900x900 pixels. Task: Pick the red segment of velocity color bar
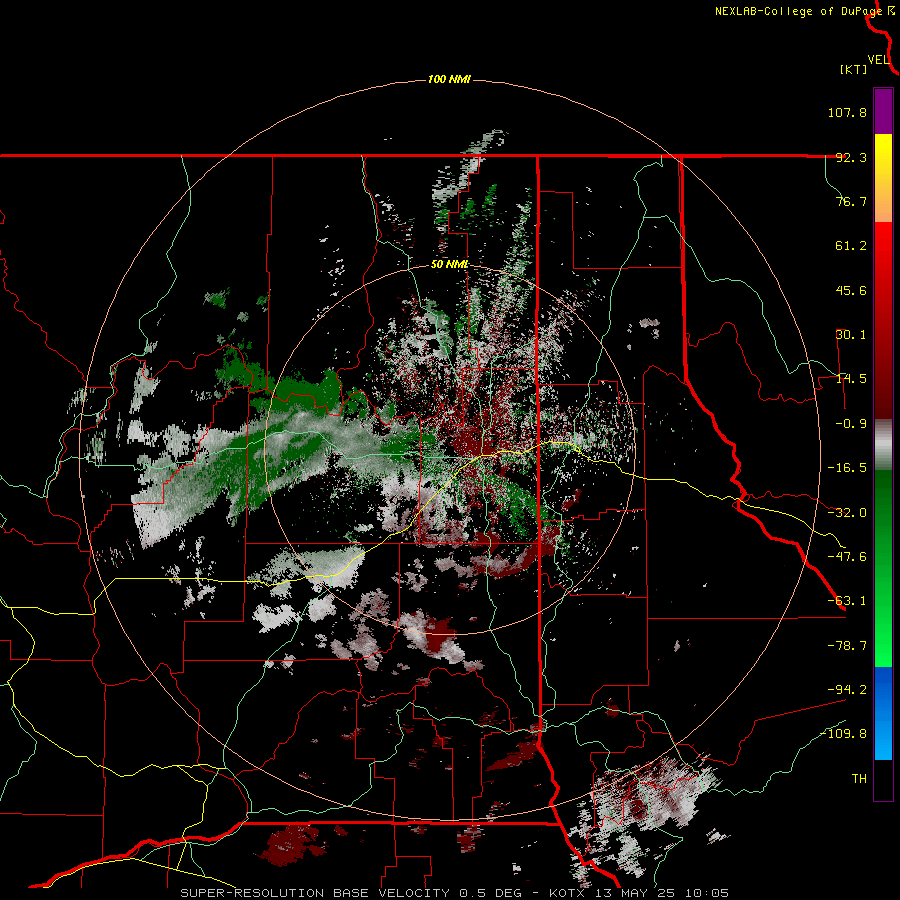[x=883, y=320]
